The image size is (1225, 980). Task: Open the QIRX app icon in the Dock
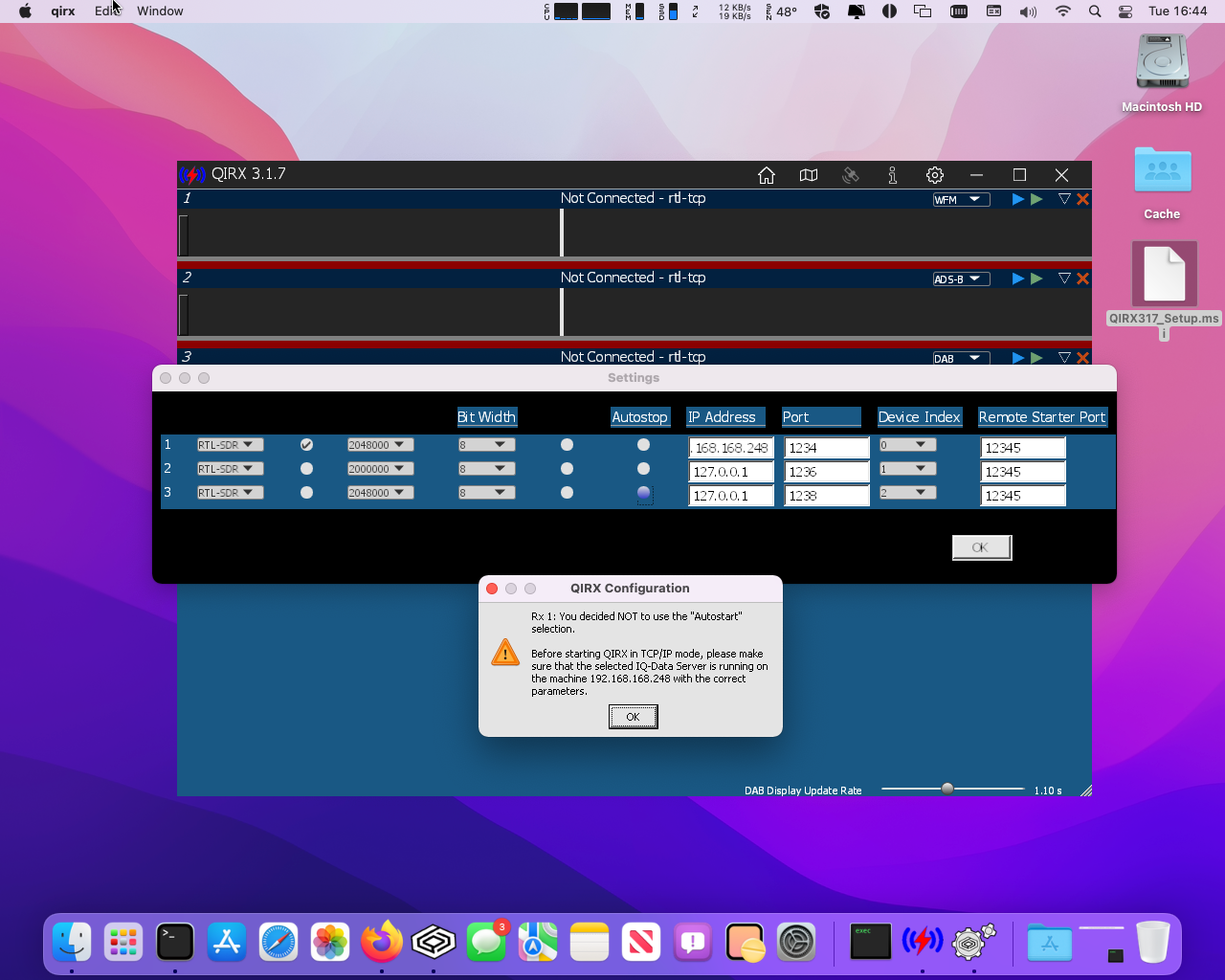point(923,942)
